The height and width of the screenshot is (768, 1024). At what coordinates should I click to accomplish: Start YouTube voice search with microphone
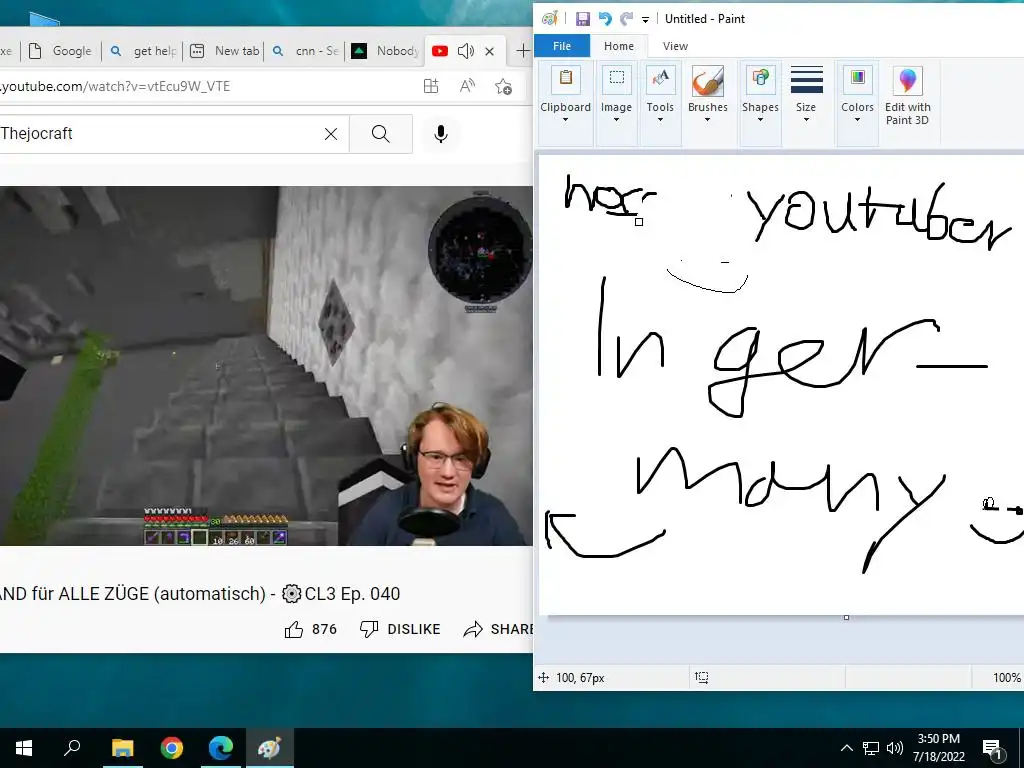point(441,134)
